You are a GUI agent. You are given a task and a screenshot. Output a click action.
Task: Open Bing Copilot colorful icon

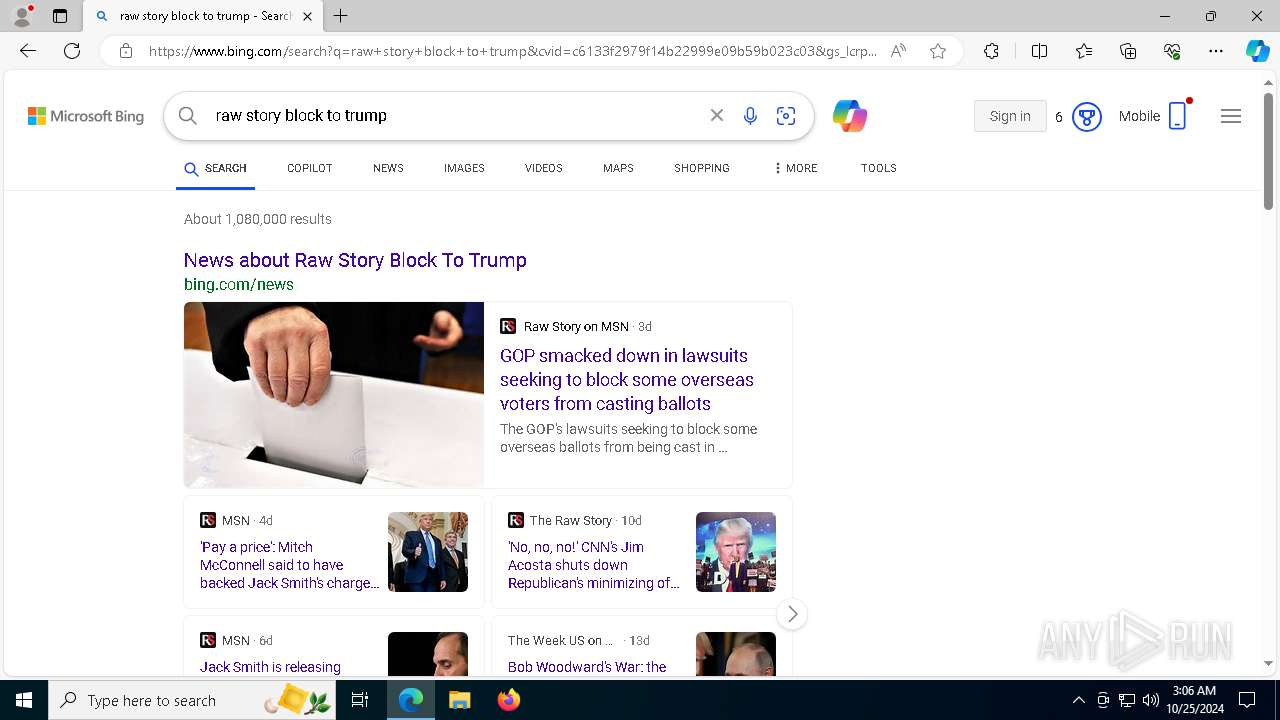pos(849,116)
